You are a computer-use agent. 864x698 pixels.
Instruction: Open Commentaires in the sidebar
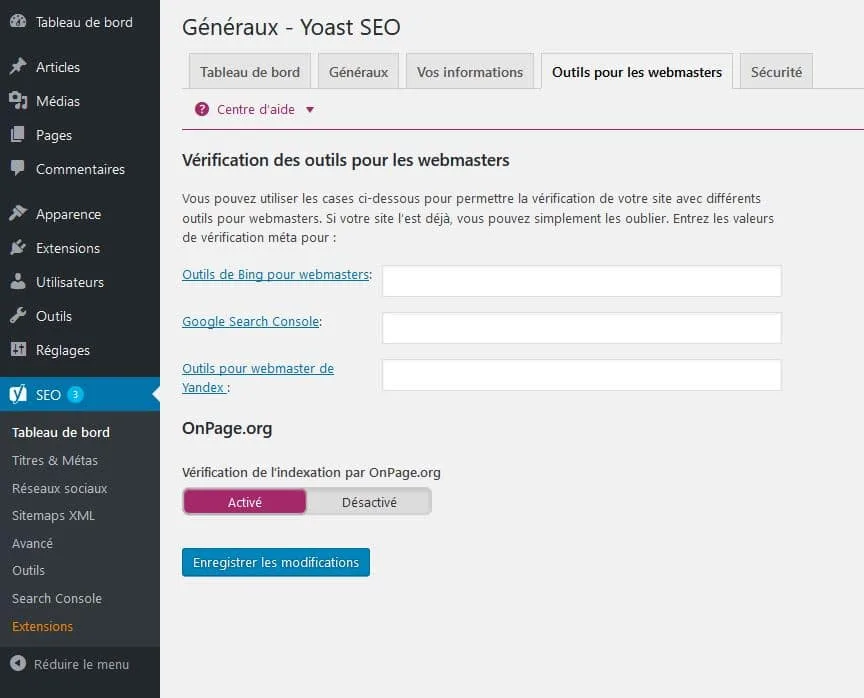(x=80, y=169)
